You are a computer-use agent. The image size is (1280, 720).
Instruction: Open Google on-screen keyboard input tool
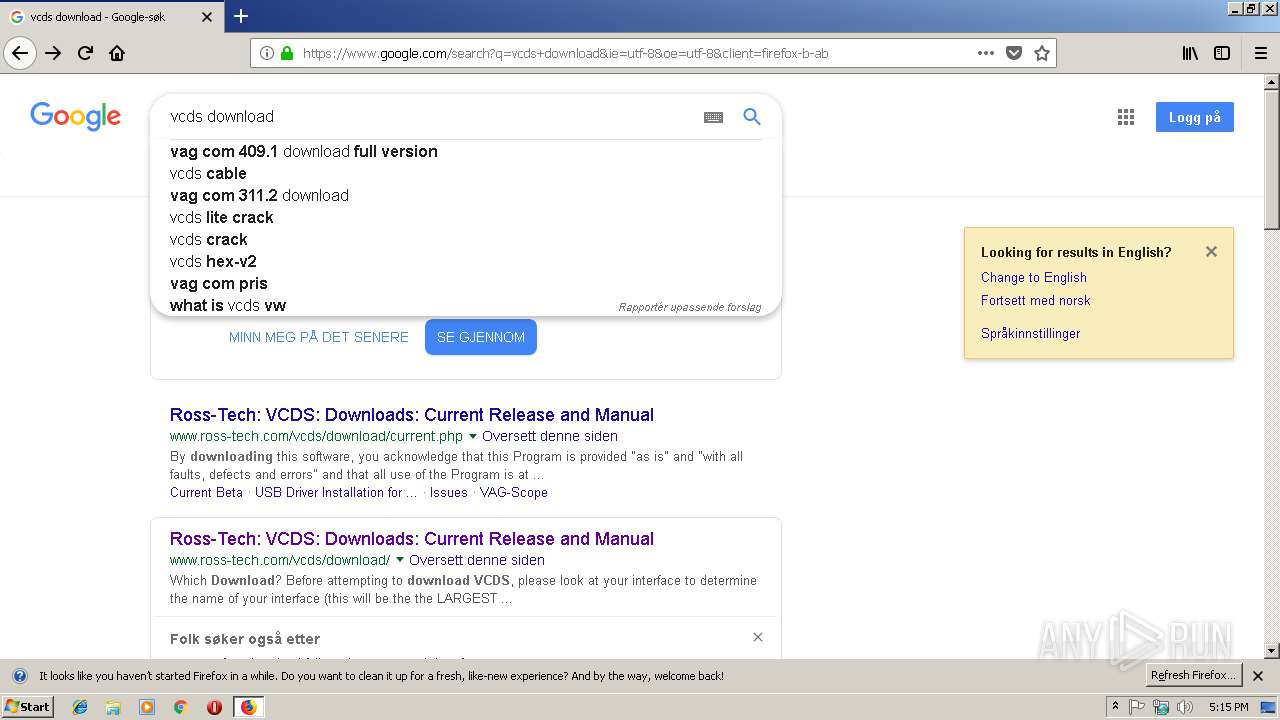coord(713,117)
